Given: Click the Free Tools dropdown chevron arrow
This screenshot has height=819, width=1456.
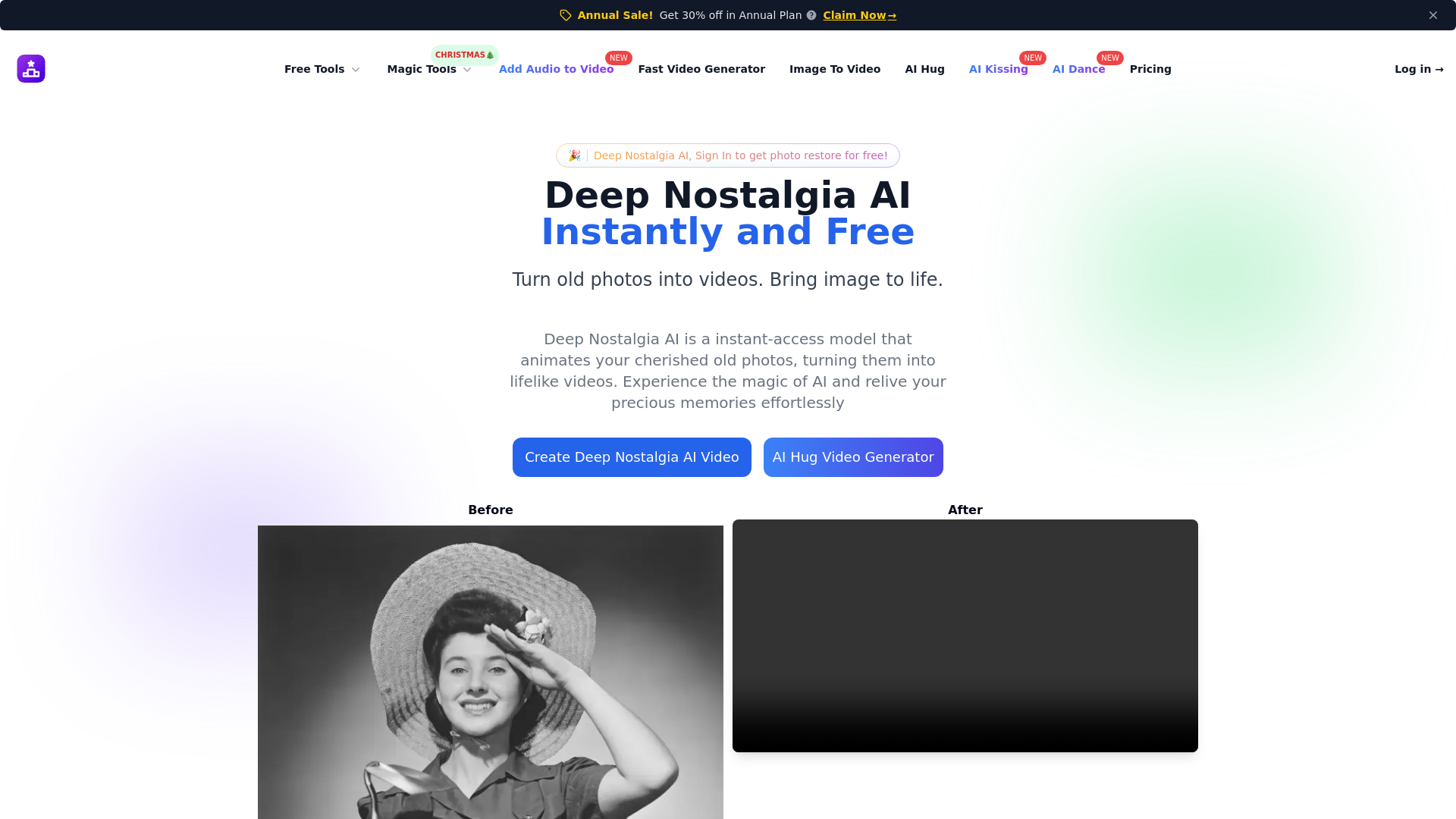Looking at the screenshot, I should click(356, 69).
